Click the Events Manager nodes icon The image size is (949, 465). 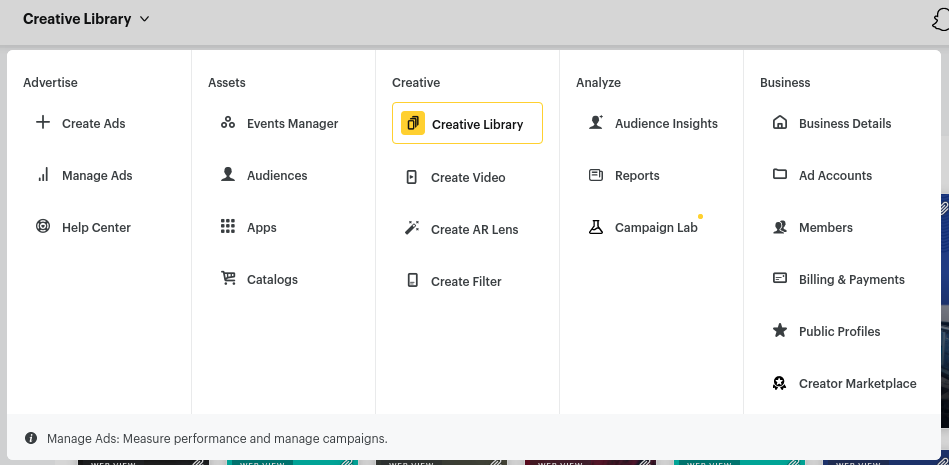click(x=228, y=122)
